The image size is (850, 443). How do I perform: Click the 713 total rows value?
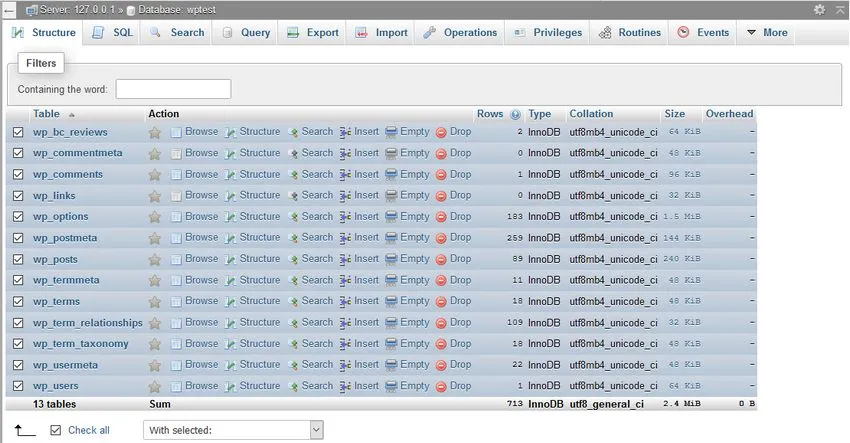[514, 403]
